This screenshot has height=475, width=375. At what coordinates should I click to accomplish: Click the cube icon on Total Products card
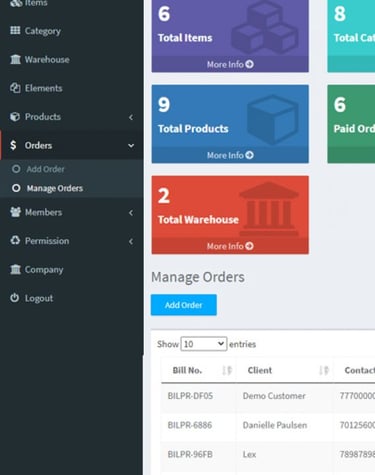[x=273, y=119]
